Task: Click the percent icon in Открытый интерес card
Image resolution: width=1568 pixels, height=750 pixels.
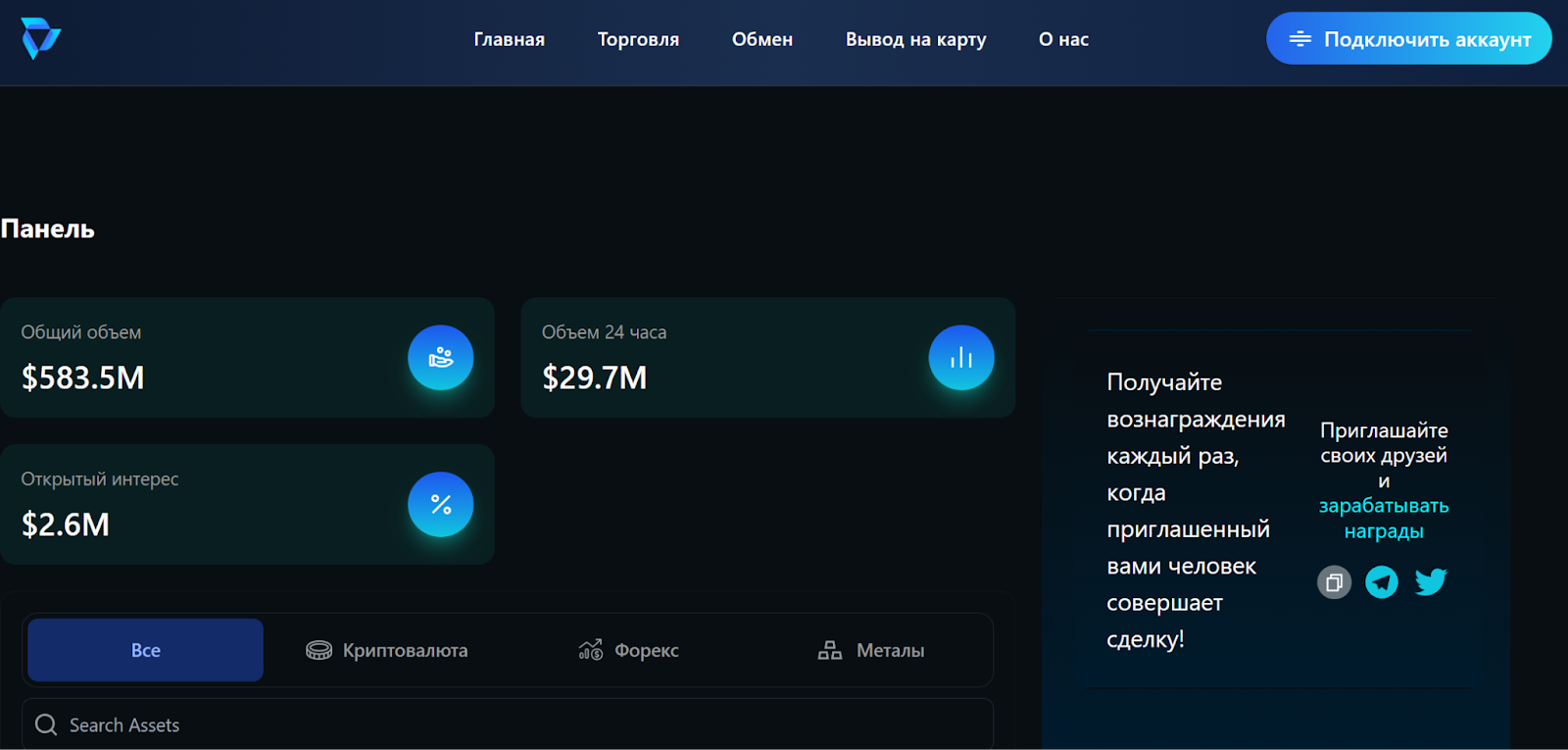Action: [441, 505]
